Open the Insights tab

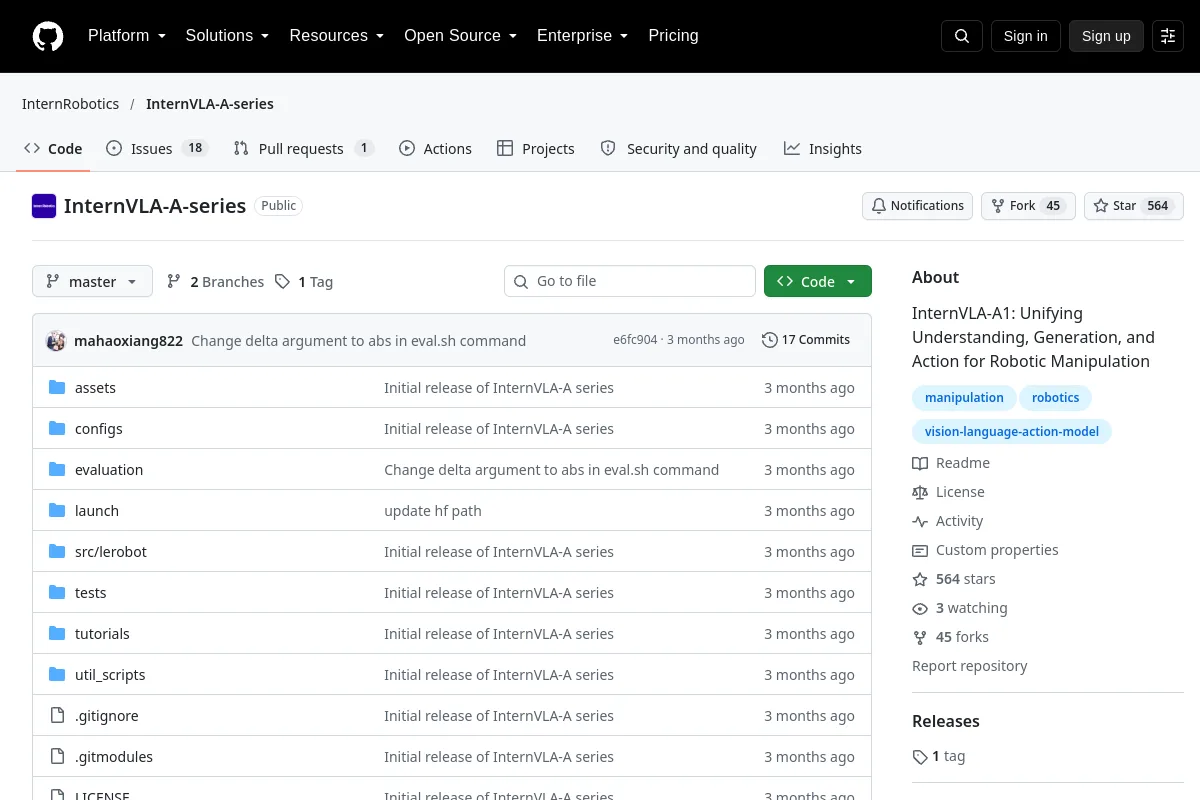(x=823, y=149)
